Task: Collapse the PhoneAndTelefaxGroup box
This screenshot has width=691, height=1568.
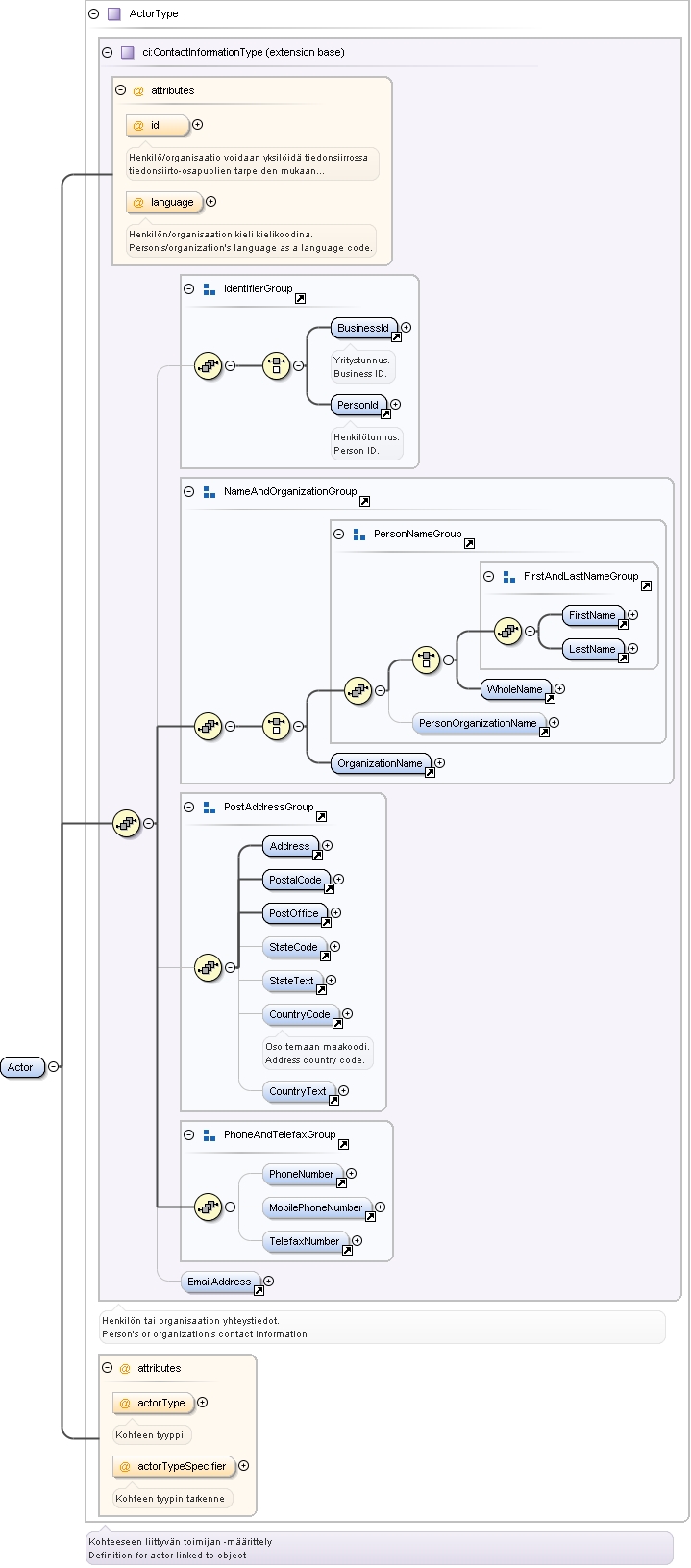Action: click(188, 1135)
